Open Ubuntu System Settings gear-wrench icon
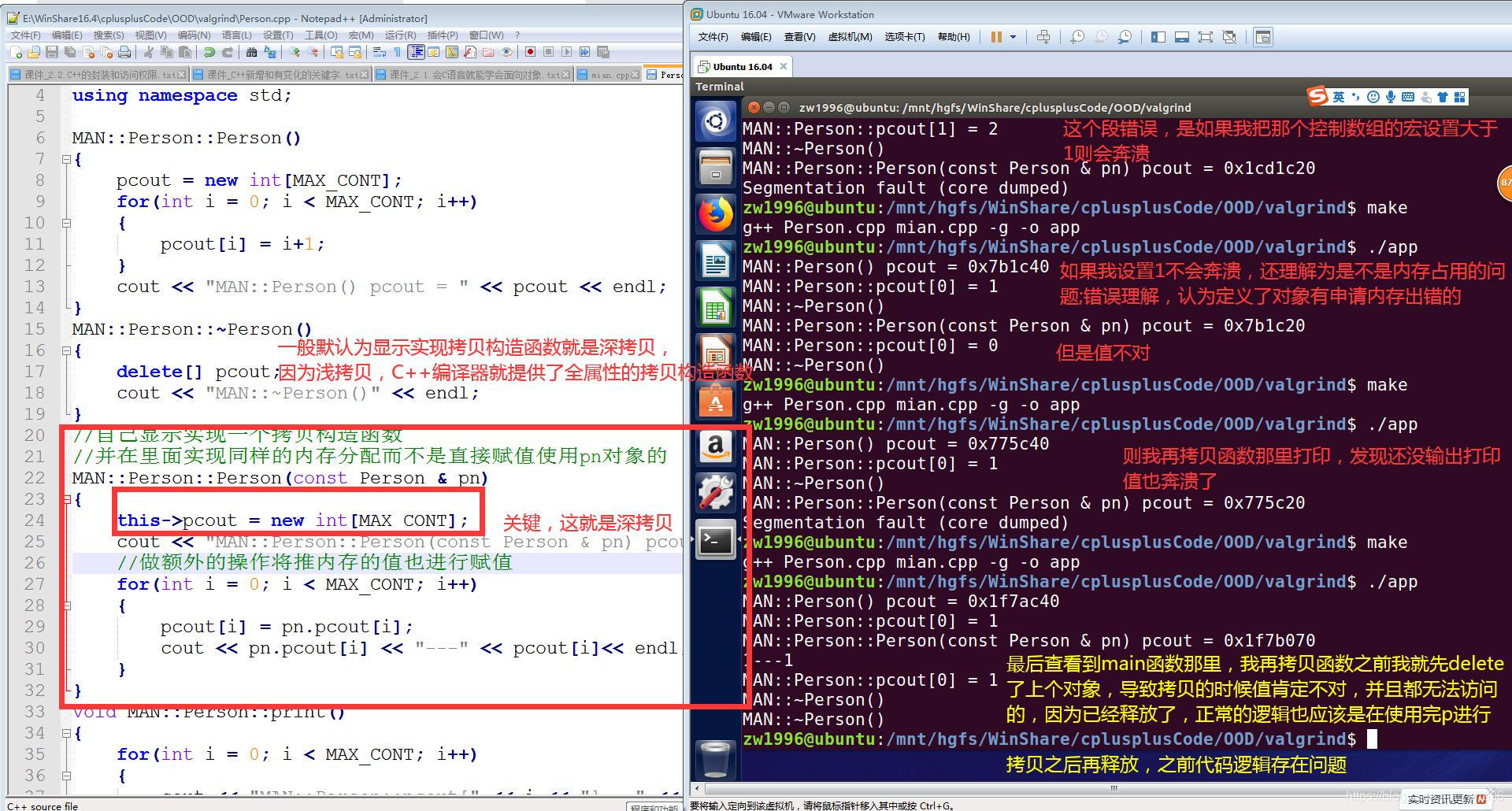This screenshot has height=811, width=1512. pos(715,492)
